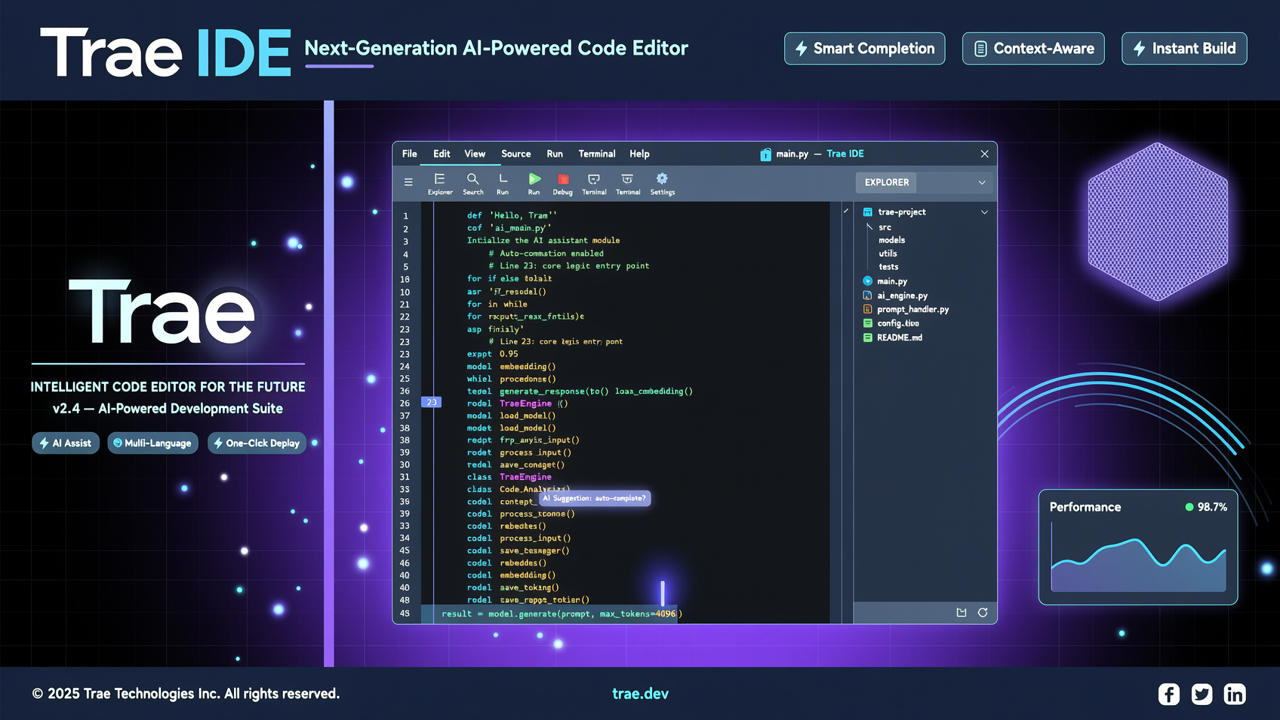Open the Facebook icon in the footer

pyautogui.click(x=1168, y=694)
